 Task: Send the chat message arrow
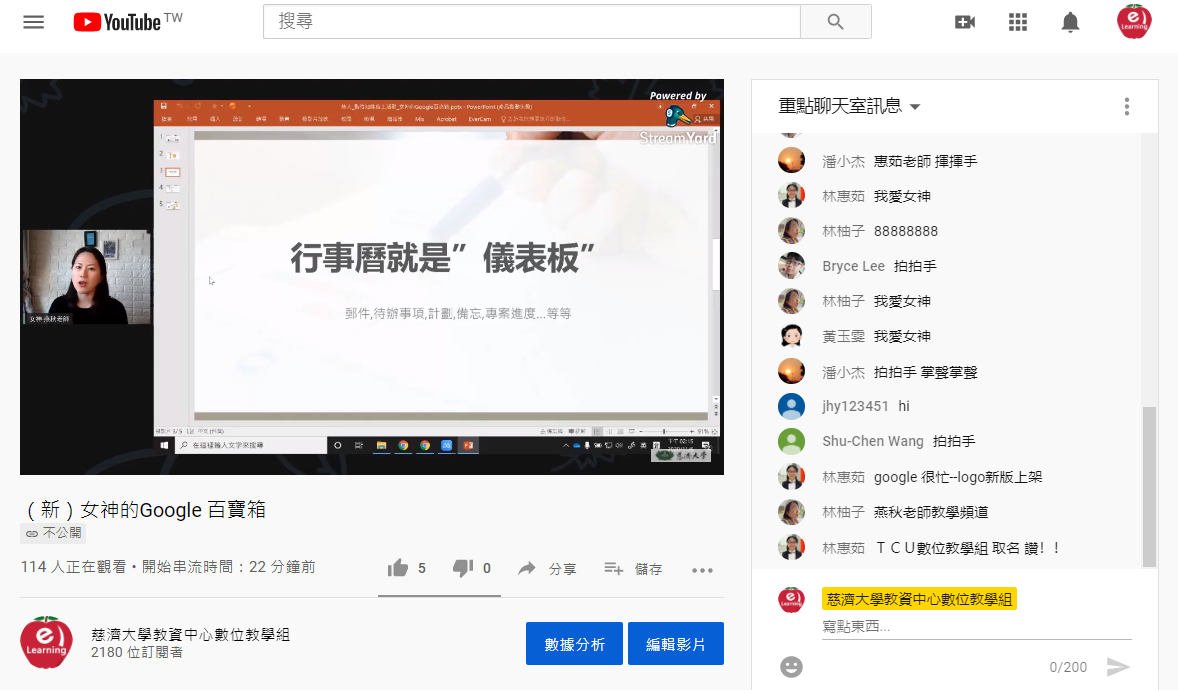click(x=1118, y=667)
